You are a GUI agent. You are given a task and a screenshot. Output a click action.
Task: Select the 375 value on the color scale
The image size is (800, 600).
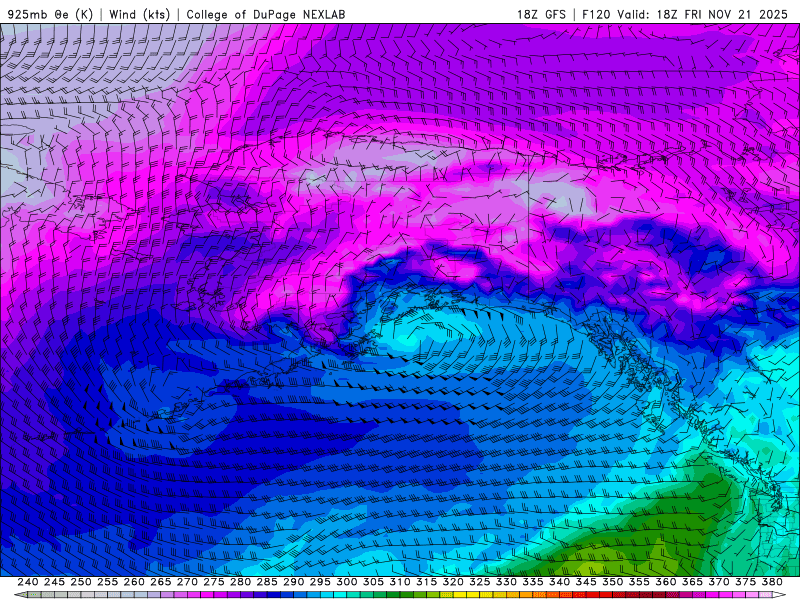[x=745, y=582]
